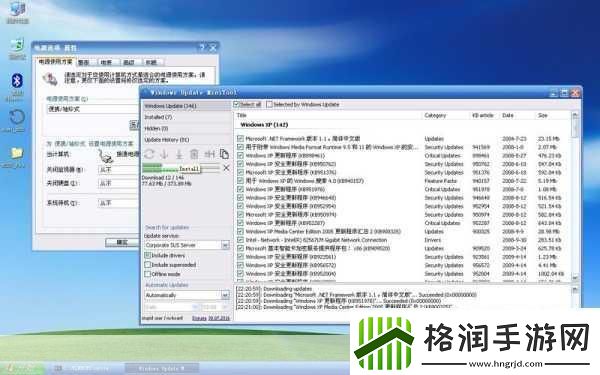Select the desktop icon above Bluetooth

coord(17,45)
